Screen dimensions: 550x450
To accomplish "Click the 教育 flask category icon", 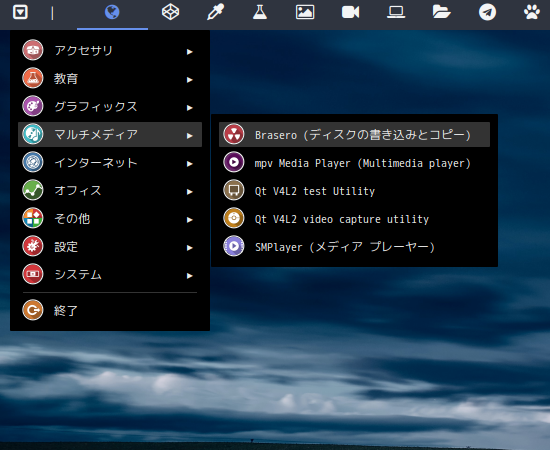I will click(33, 78).
